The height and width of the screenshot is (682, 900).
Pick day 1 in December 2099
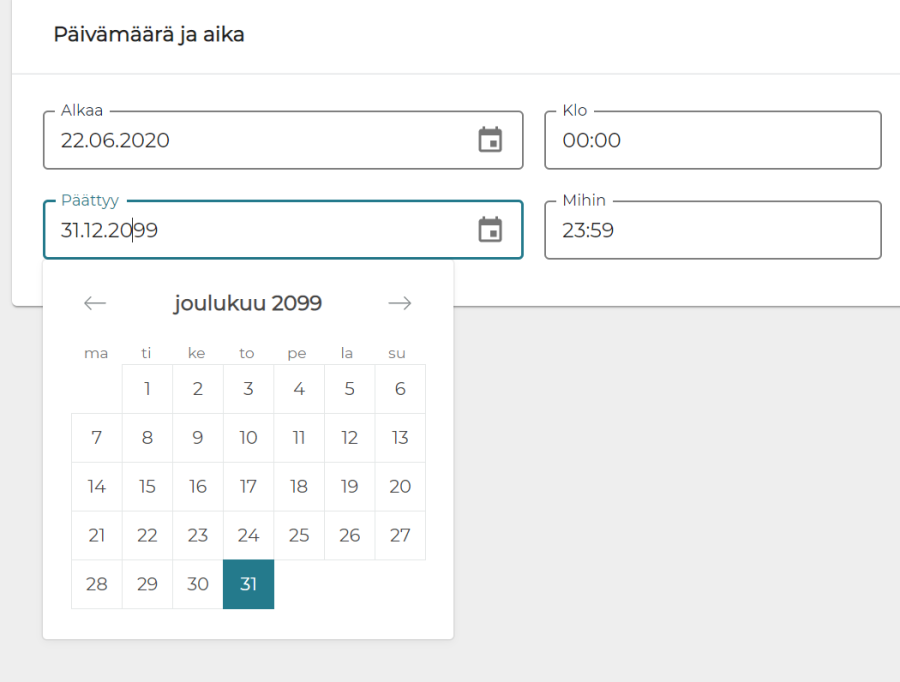[147, 389]
